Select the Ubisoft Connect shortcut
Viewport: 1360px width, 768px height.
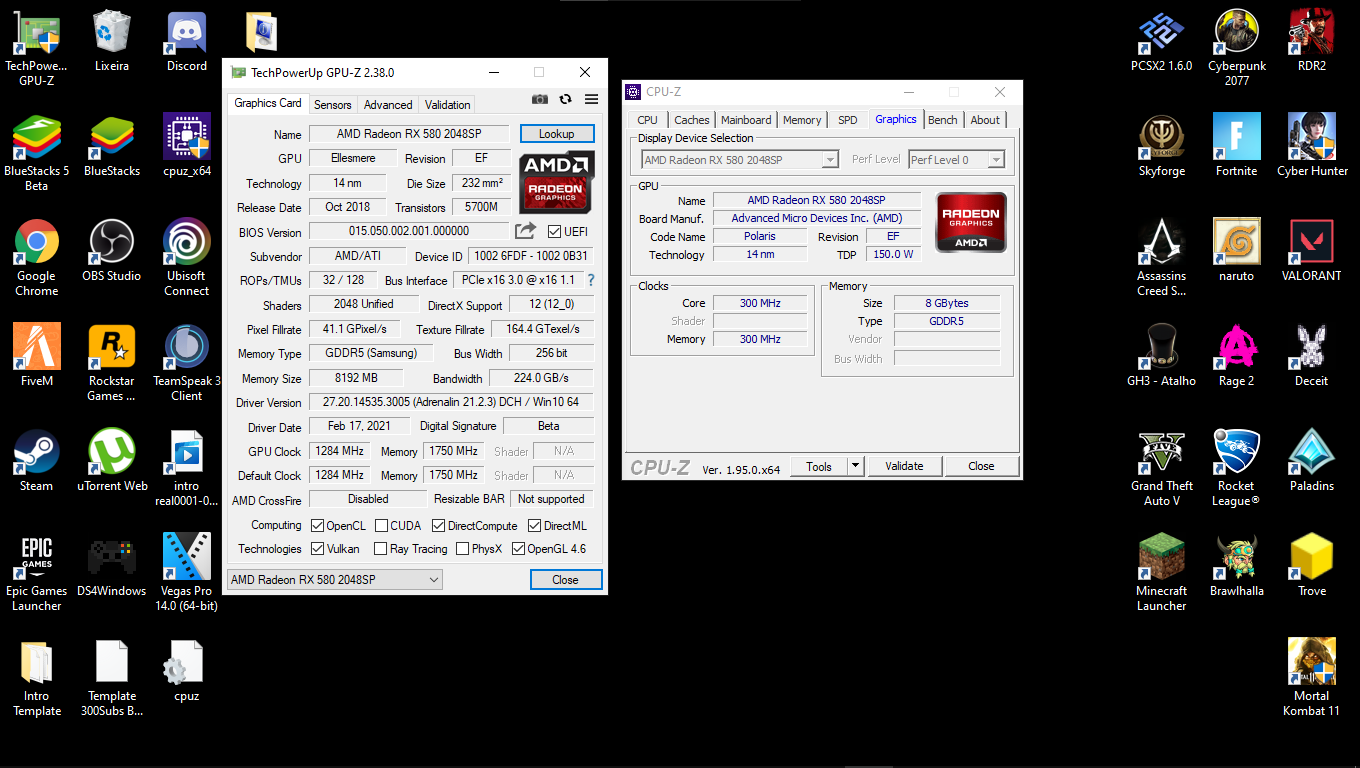click(x=187, y=258)
